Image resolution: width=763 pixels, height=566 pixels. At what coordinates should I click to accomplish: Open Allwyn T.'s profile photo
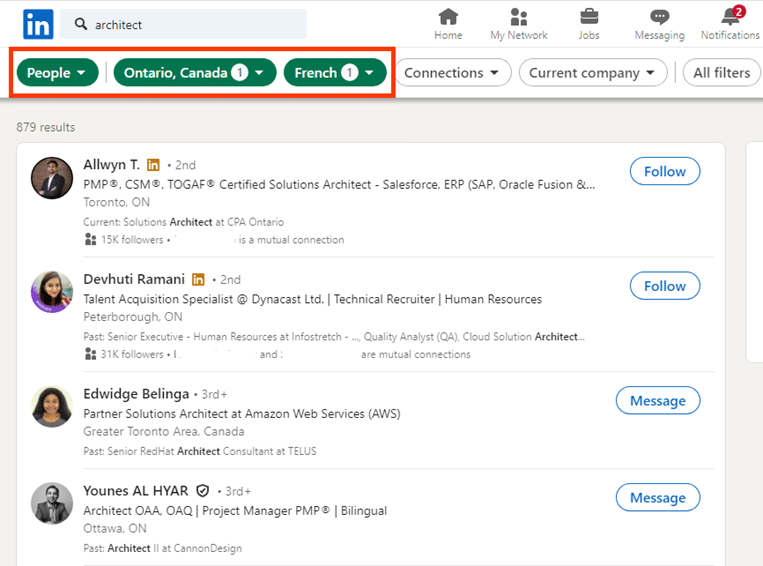(x=52, y=178)
